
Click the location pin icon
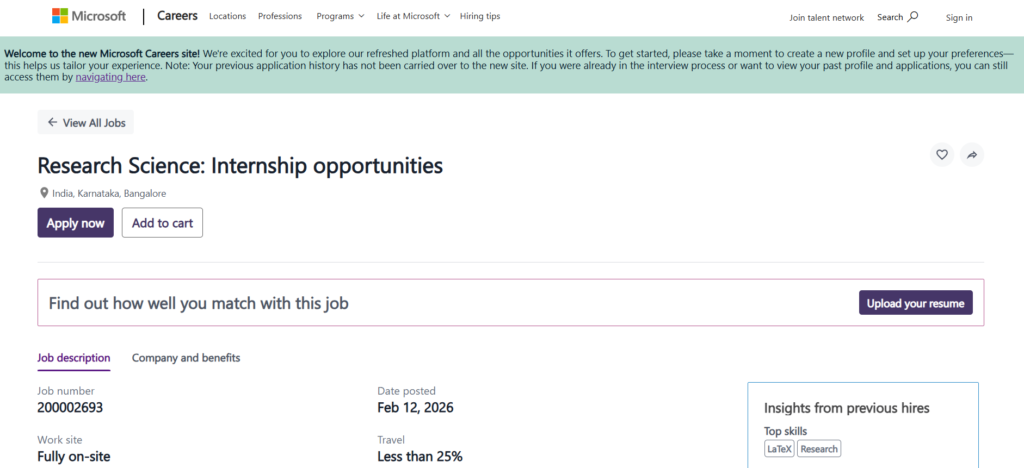[44, 193]
